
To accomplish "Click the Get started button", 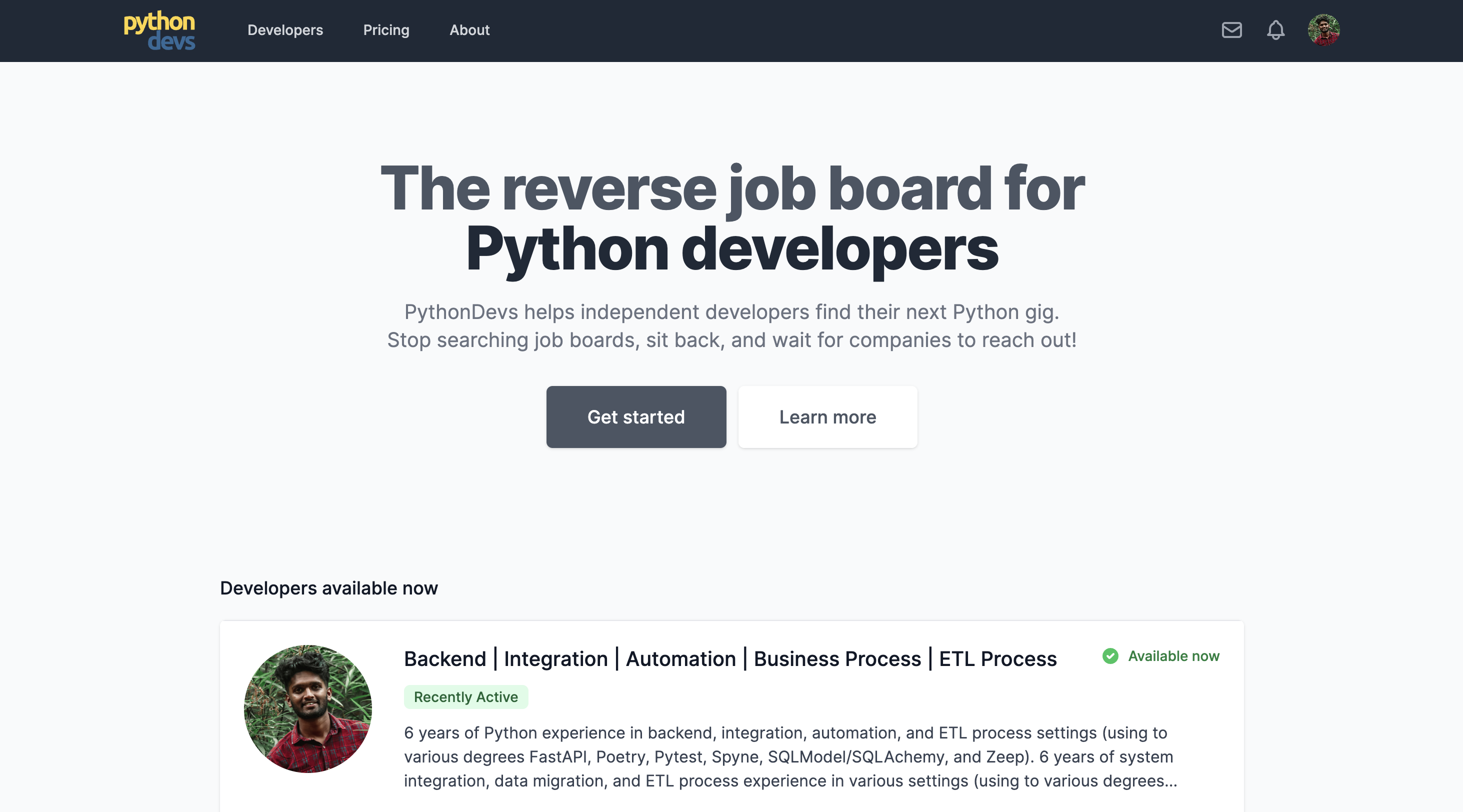I will click(636, 417).
